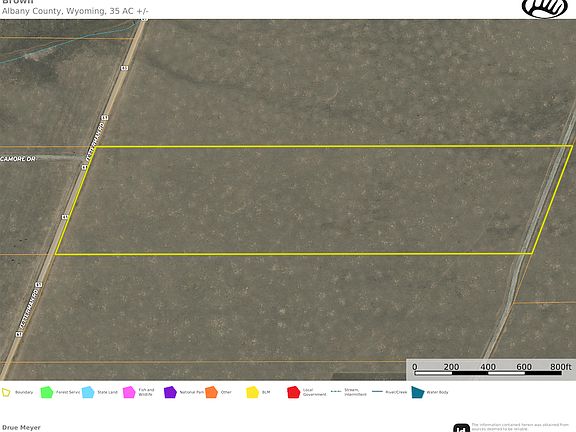
Task: Click the black 'id' logo badge
Action: (x=461, y=428)
